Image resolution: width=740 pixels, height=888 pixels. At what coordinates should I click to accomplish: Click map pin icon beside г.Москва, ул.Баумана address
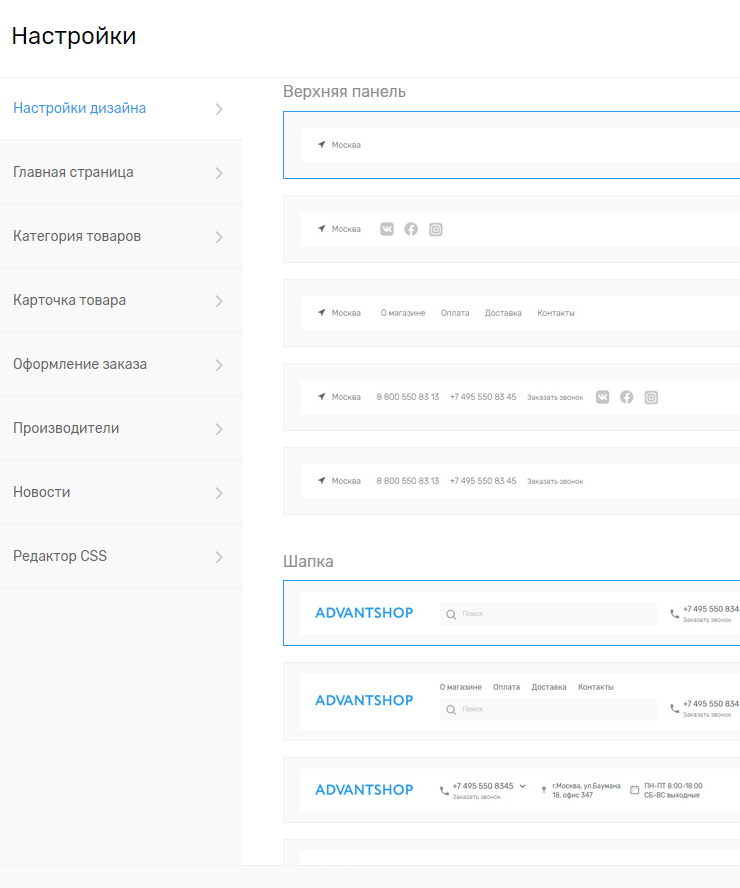tap(544, 790)
